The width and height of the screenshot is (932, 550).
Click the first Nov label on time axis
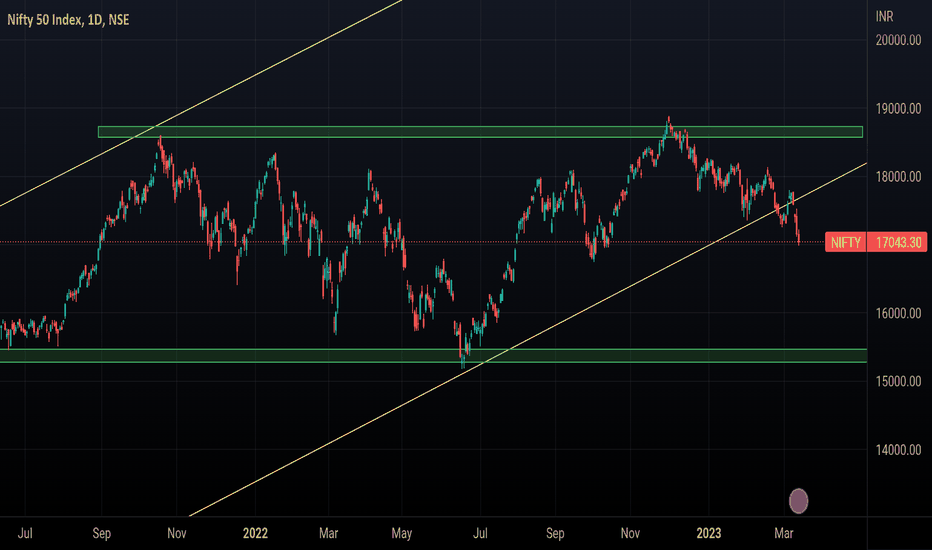pos(177,533)
